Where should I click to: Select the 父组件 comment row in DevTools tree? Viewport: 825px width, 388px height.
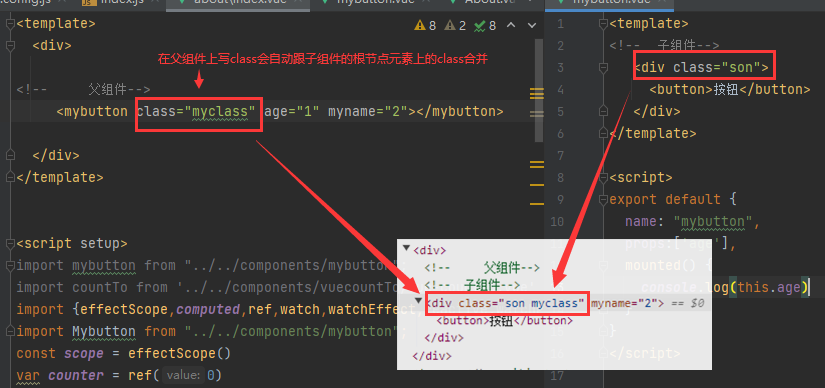coord(482,267)
